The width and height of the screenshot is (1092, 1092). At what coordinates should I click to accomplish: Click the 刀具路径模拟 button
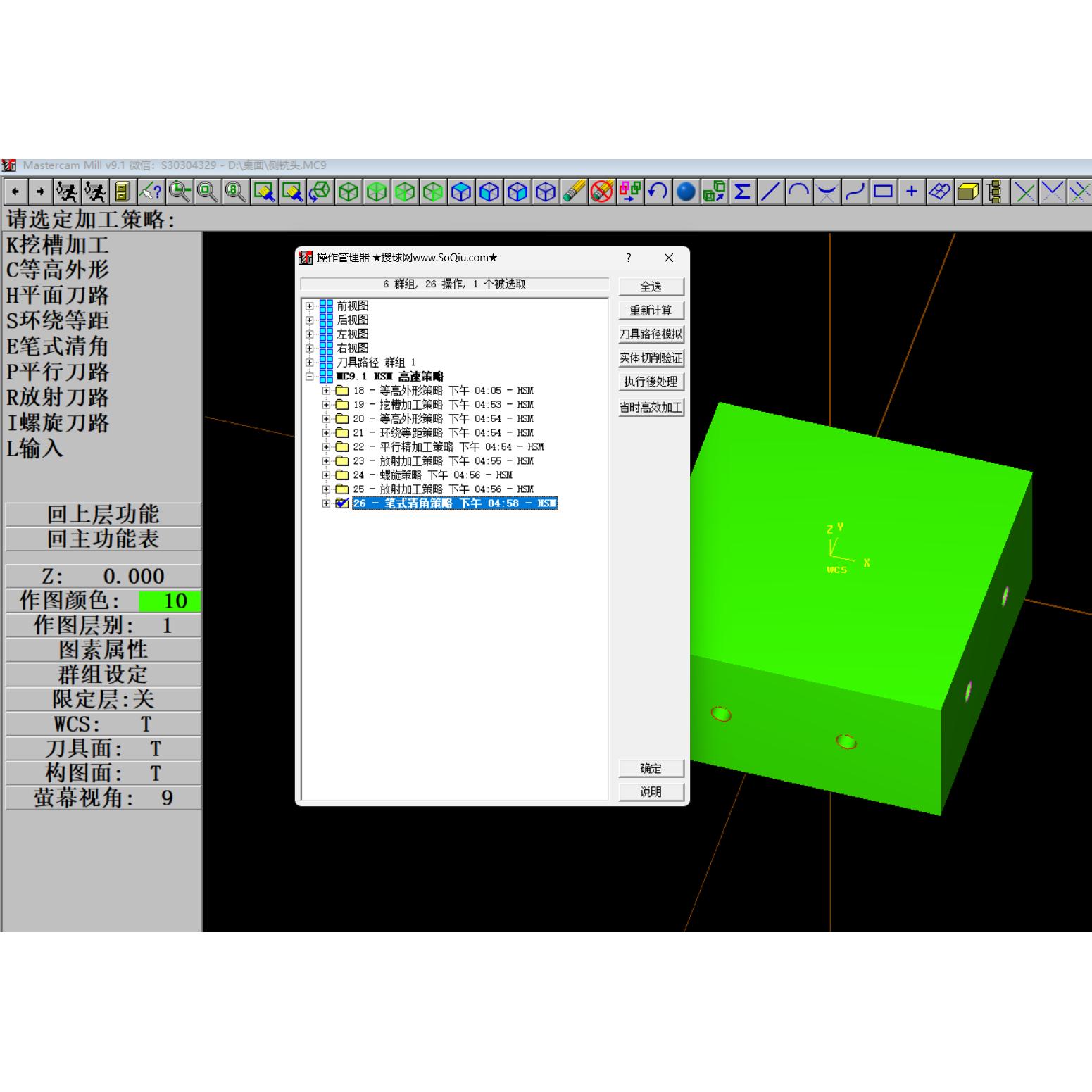point(651,334)
